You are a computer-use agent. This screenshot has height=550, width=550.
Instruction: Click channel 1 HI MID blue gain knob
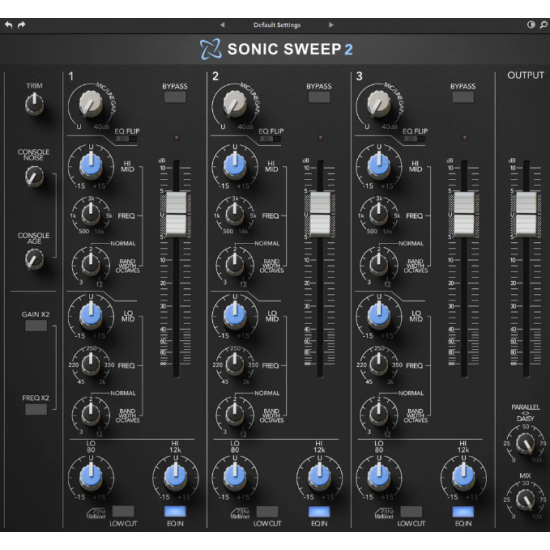pyautogui.click(x=91, y=165)
